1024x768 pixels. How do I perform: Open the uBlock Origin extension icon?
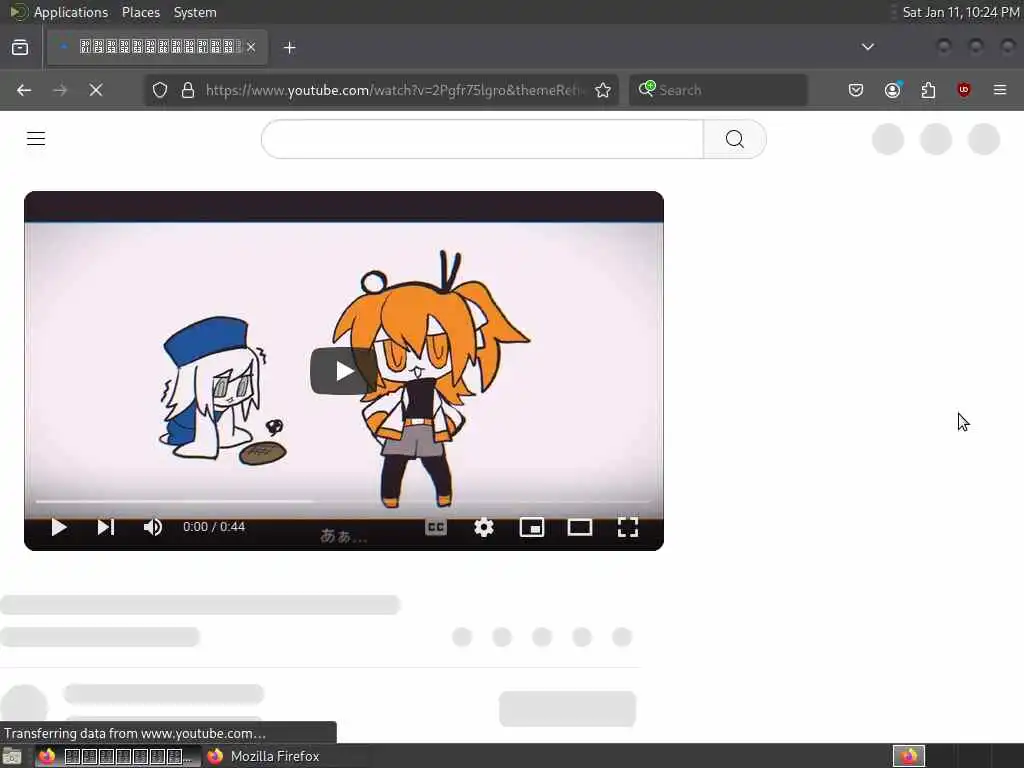pos(964,90)
